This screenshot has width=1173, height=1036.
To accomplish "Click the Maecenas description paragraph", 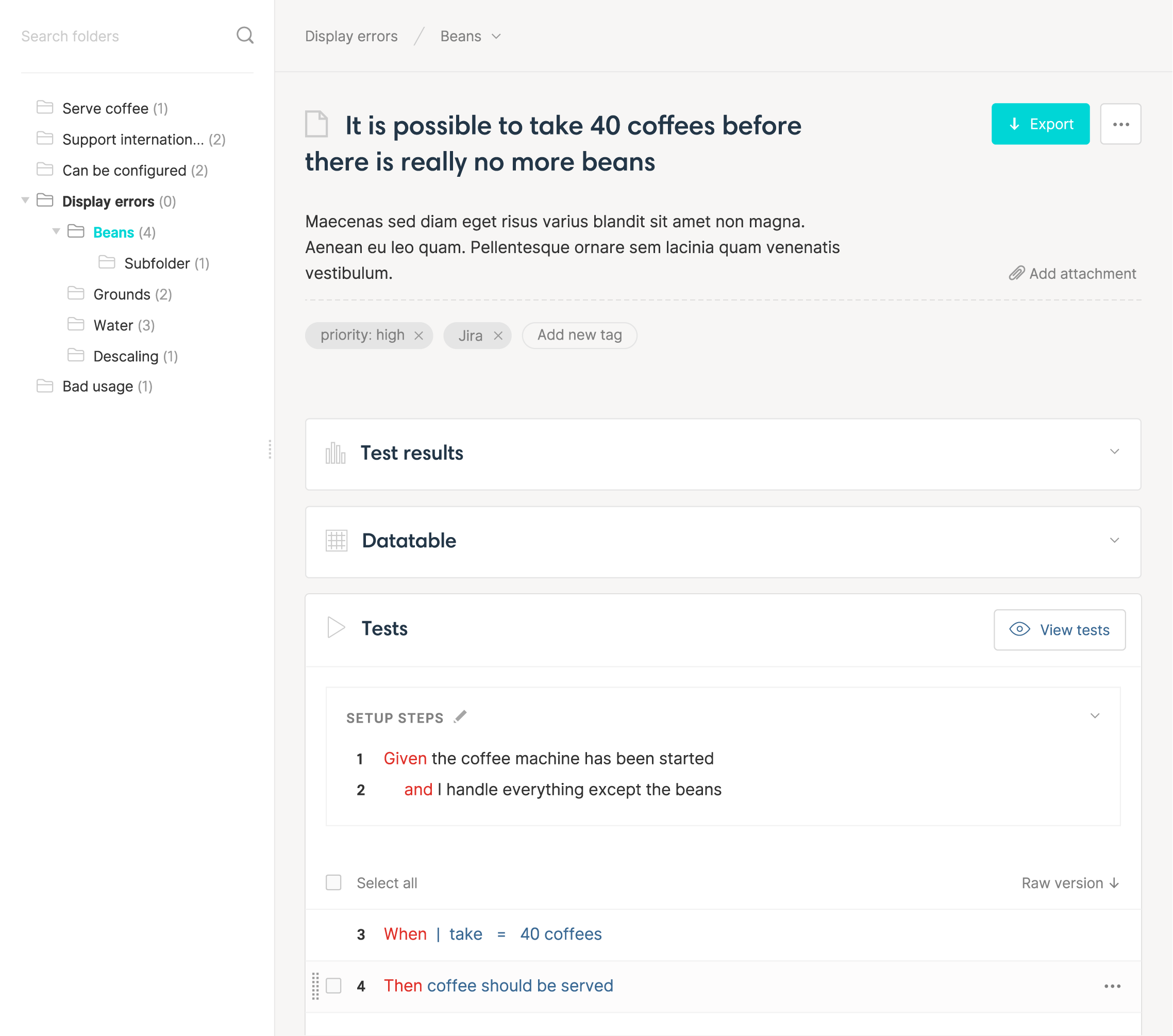I will pyautogui.click(x=572, y=247).
